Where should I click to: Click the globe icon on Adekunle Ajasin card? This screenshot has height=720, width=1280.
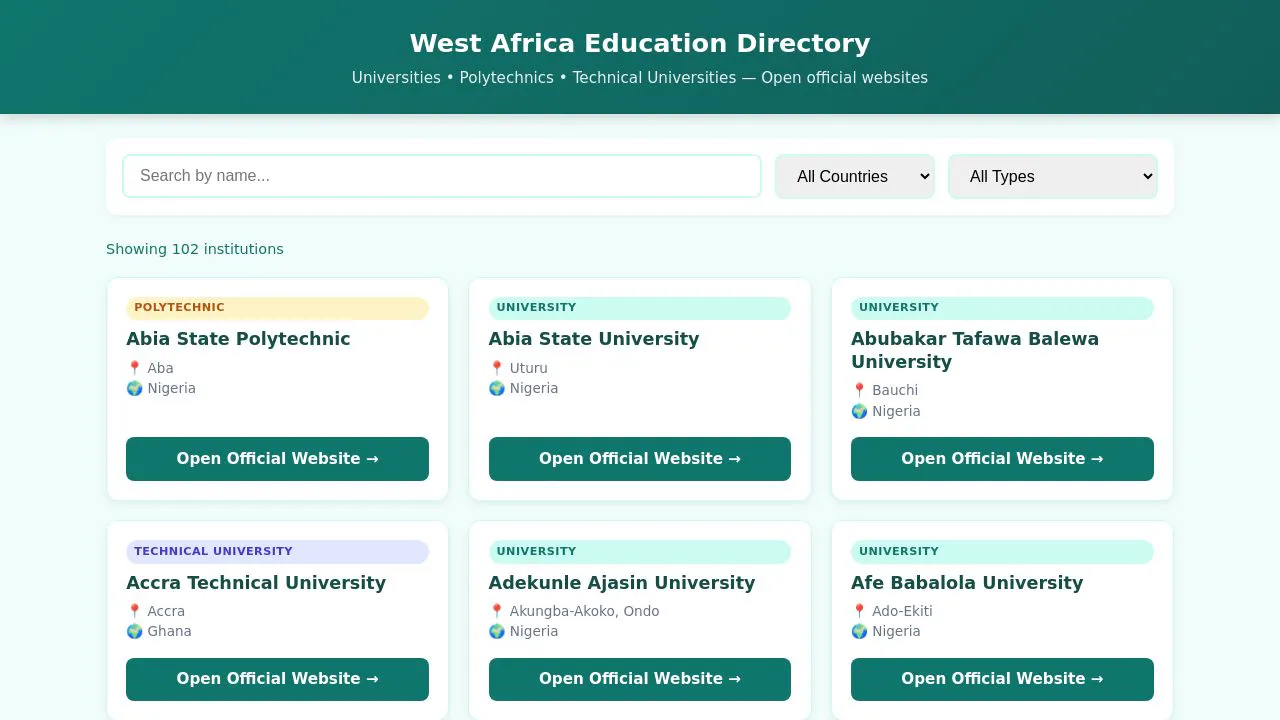click(497, 631)
